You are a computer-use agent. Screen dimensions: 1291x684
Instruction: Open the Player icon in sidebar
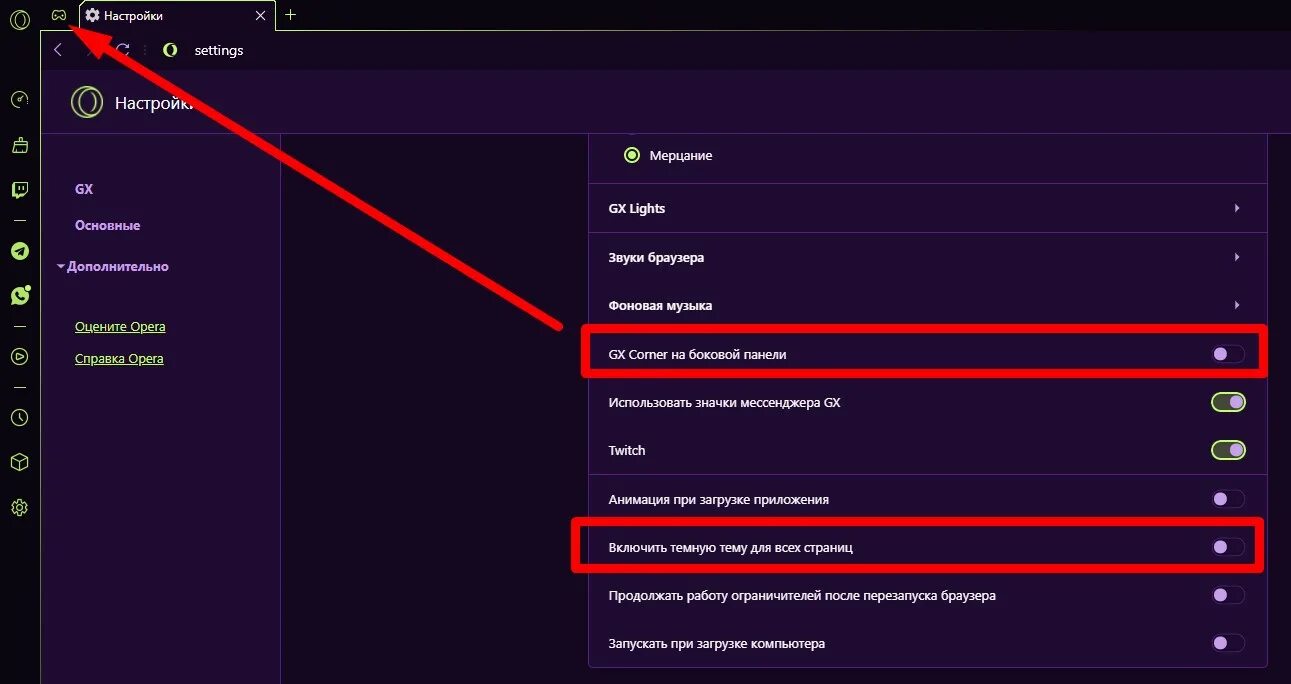coord(19,356)
